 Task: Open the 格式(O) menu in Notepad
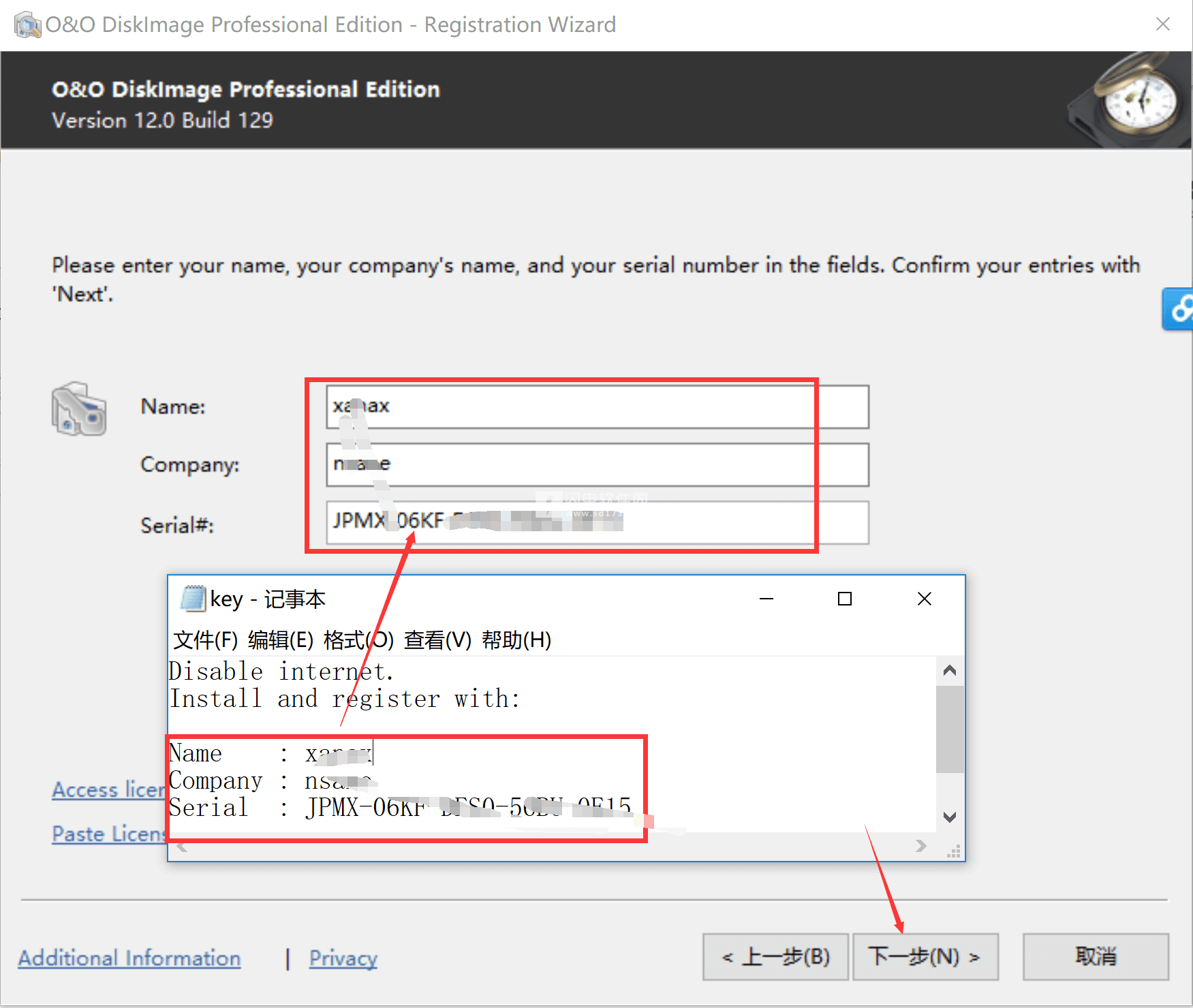358,640
